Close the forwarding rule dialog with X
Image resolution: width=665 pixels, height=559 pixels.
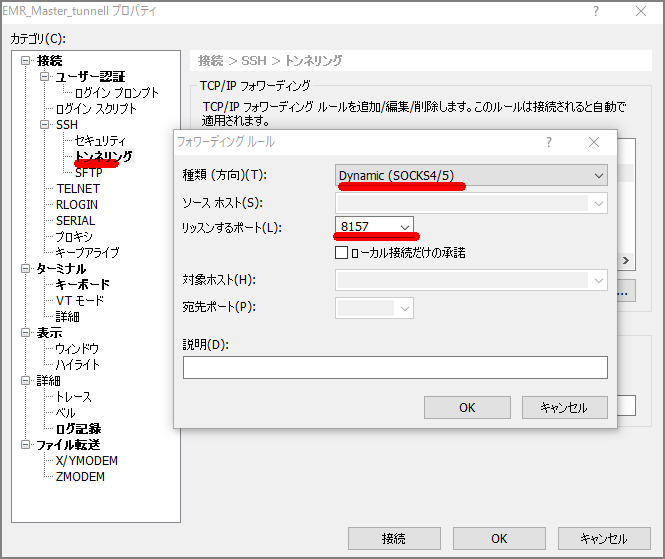click(x=594, y=142)
